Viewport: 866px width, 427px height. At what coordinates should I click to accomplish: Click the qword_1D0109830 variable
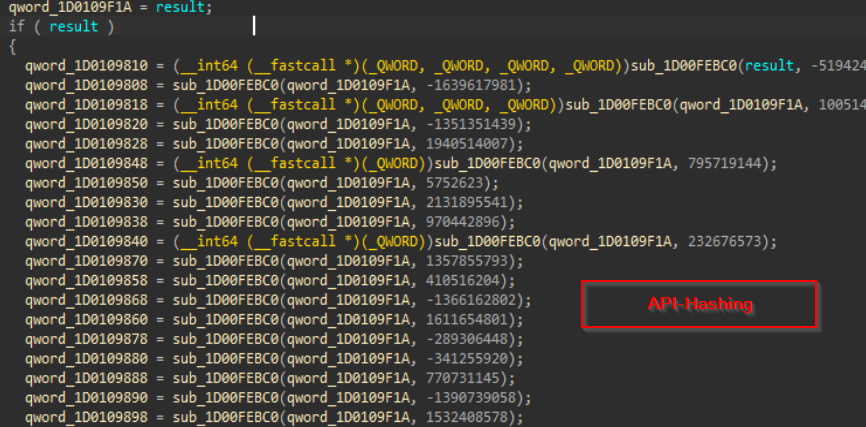point(87,202)
